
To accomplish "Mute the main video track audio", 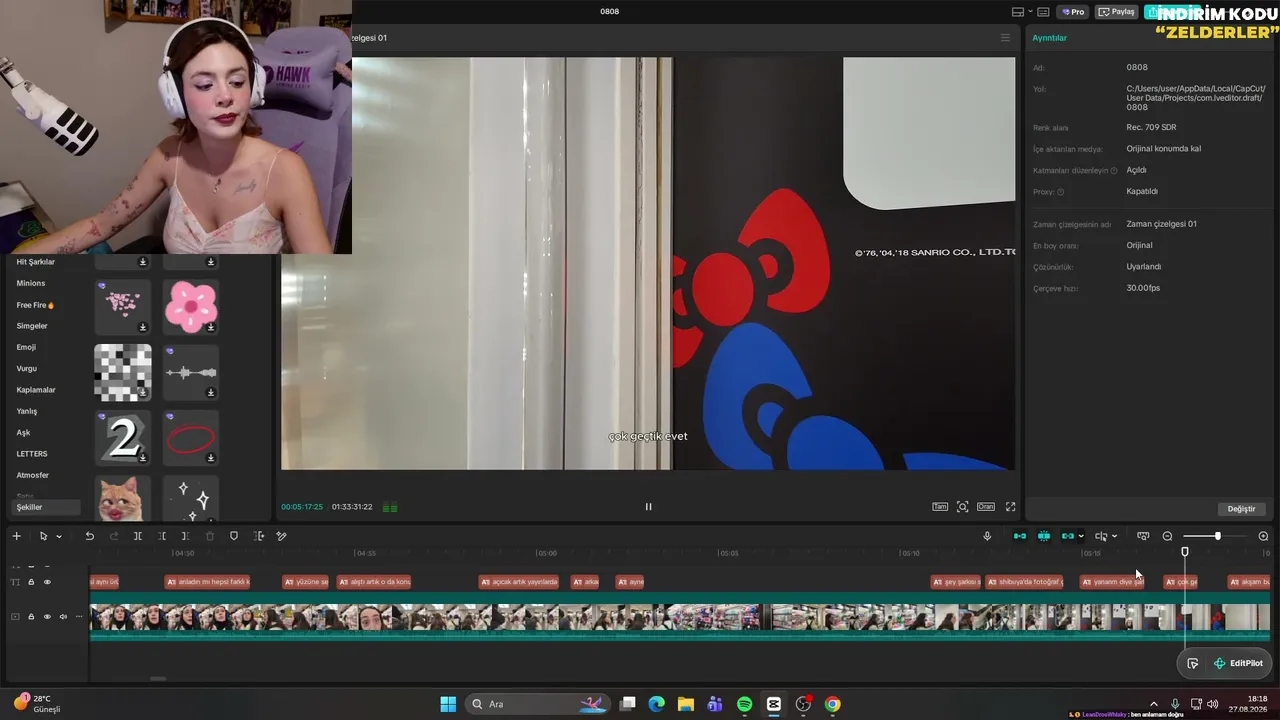I will point(63,616).
